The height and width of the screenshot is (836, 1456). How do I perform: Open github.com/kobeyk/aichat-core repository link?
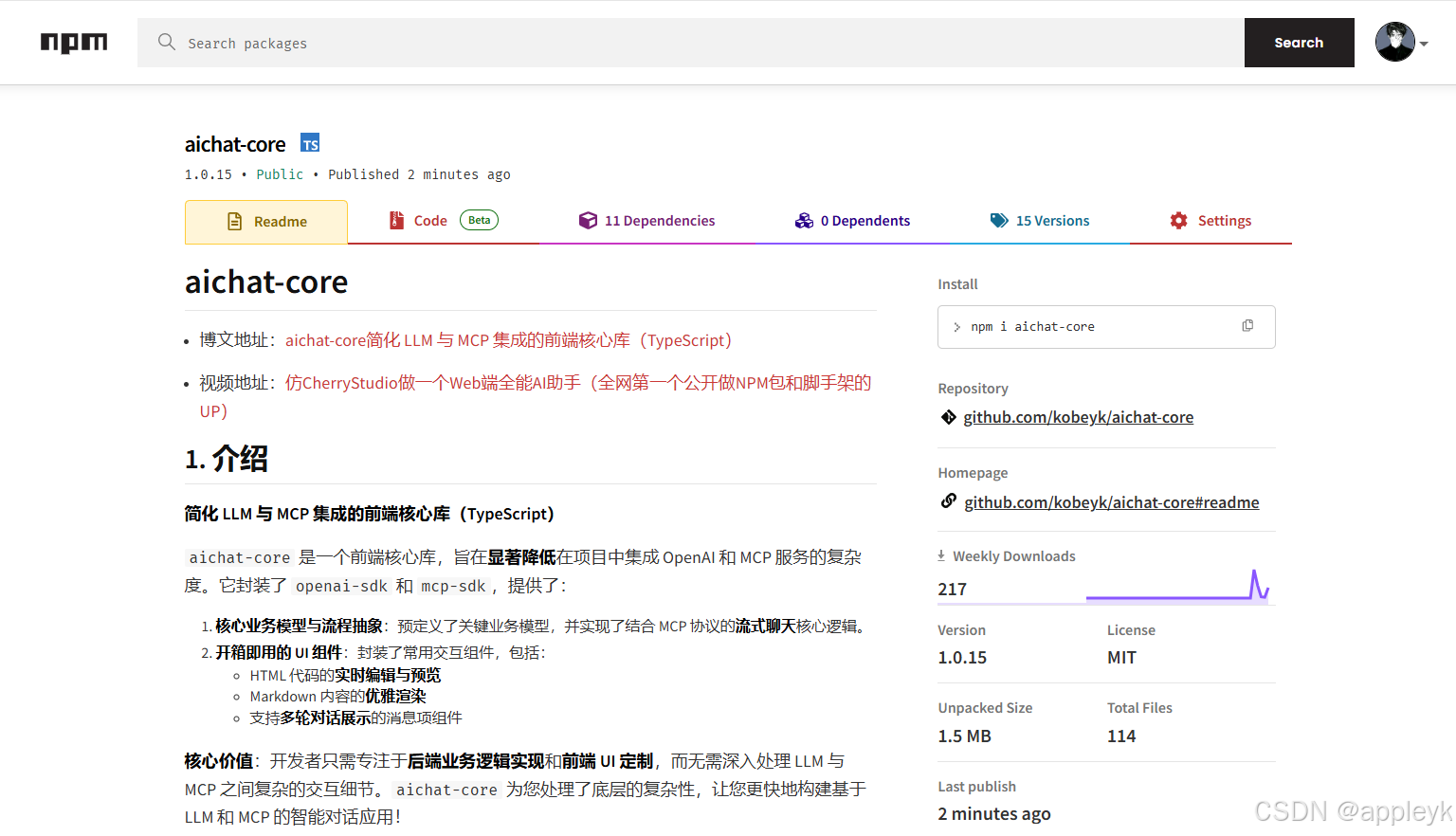(1078, 417)
